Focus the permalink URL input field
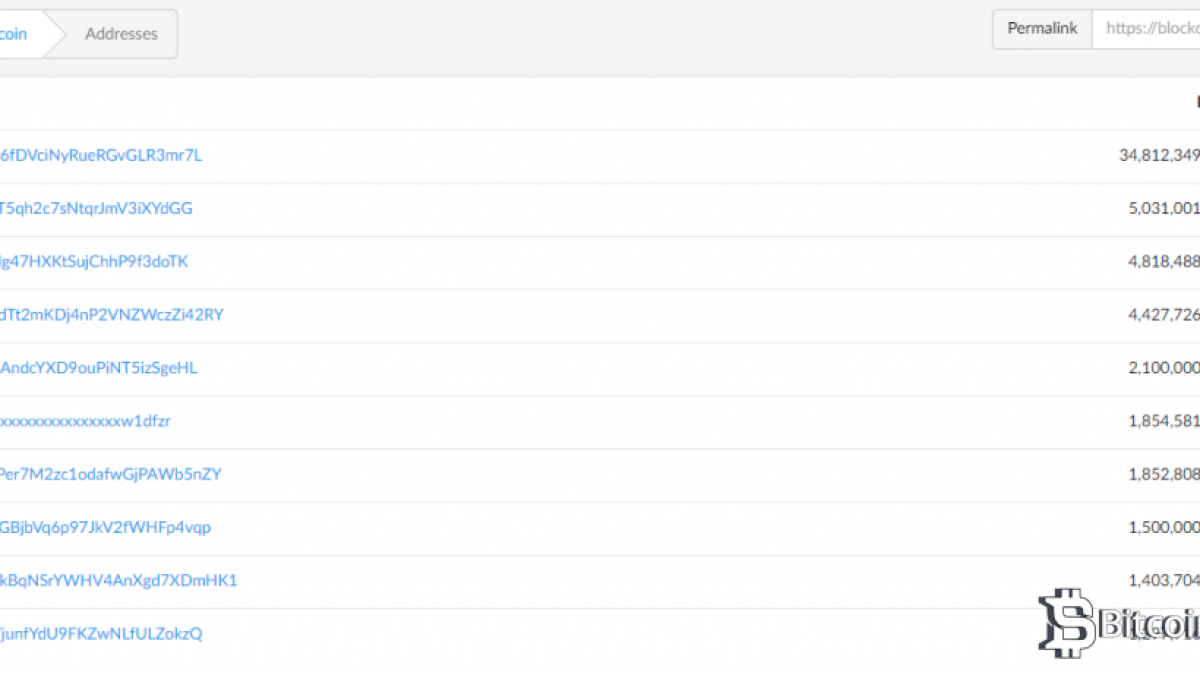1200x675 pixels. coord(1148,29)
